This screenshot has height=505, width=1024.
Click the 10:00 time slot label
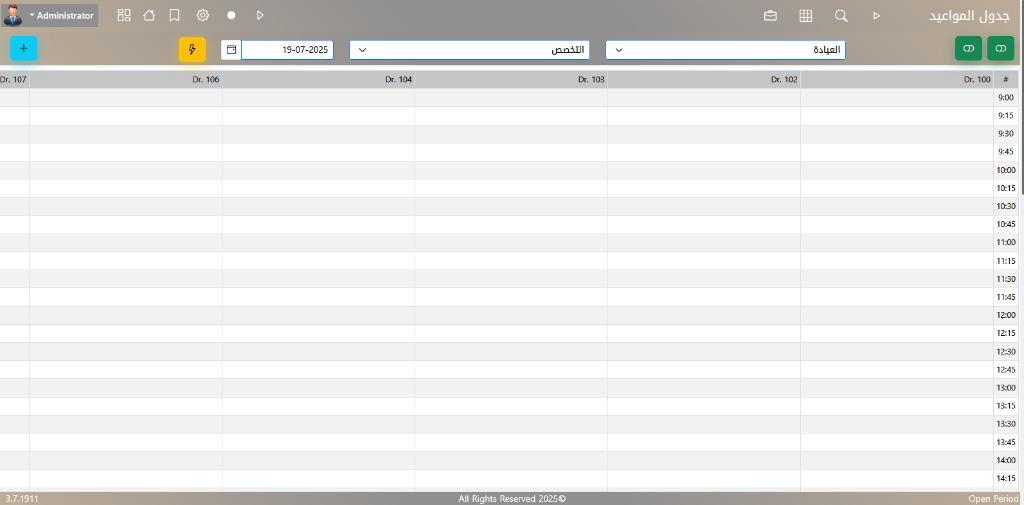tap(1005, 170)
